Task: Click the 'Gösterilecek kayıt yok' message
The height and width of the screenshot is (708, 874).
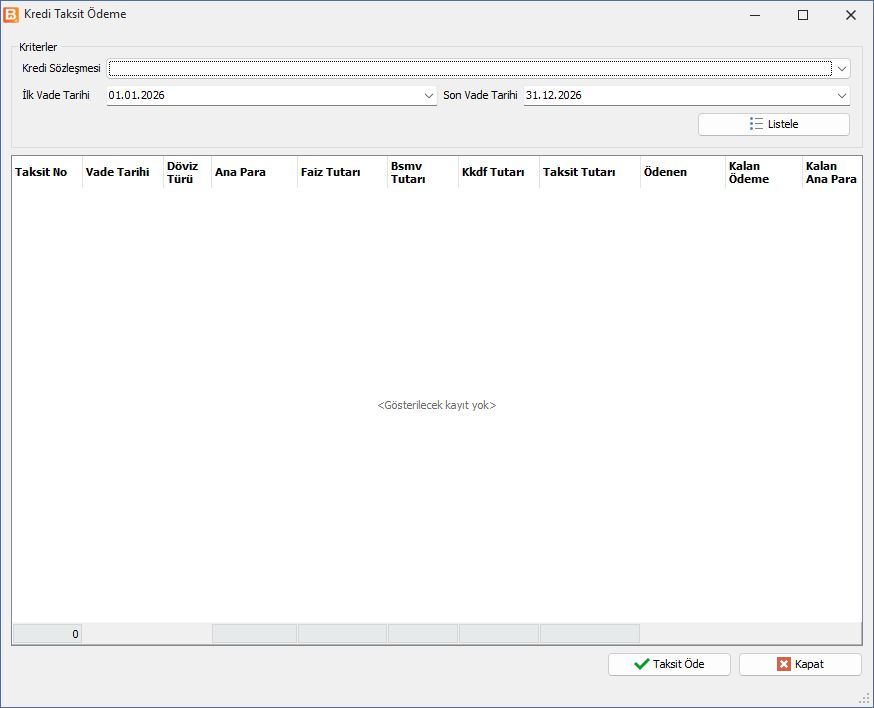Action: (436, 405)
